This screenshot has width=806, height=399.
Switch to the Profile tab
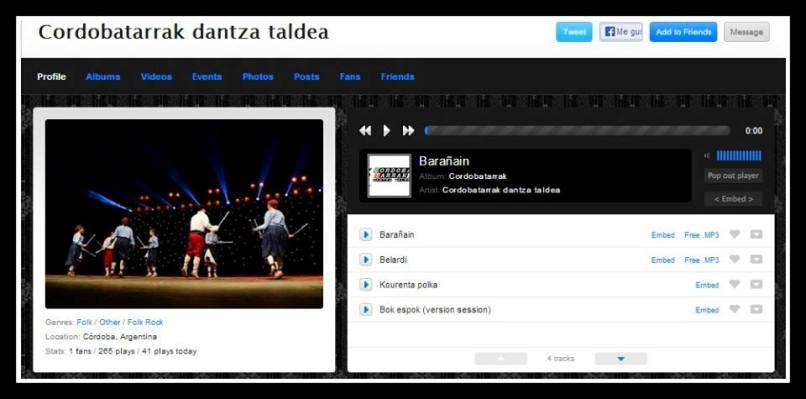click(51, 77)
